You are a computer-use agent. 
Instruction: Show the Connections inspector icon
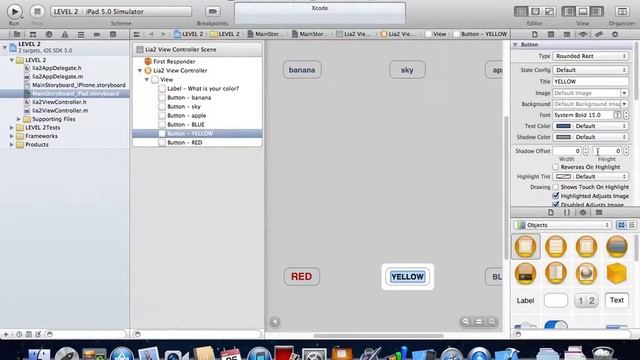pos(615,34)
